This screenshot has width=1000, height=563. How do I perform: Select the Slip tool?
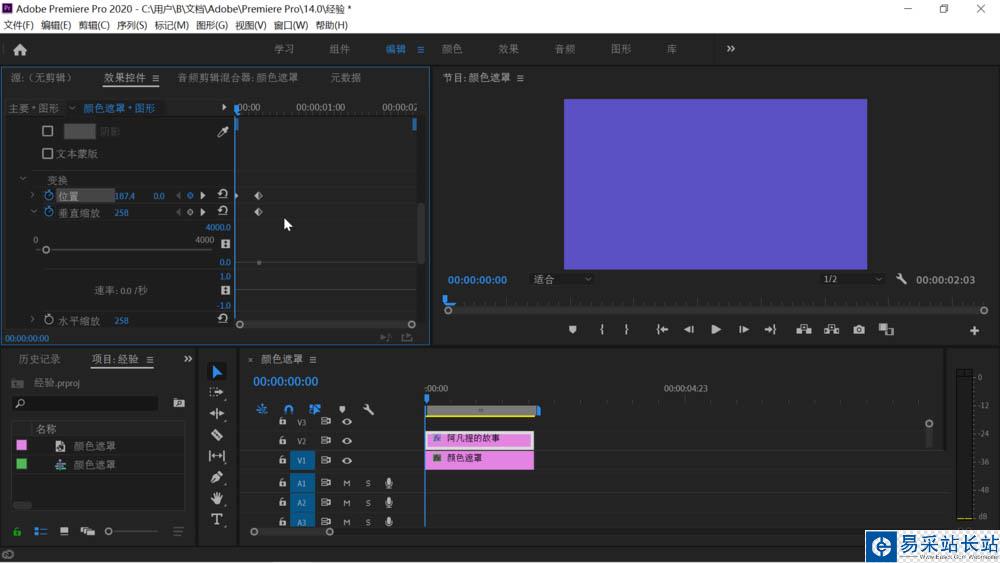[217, 456]
